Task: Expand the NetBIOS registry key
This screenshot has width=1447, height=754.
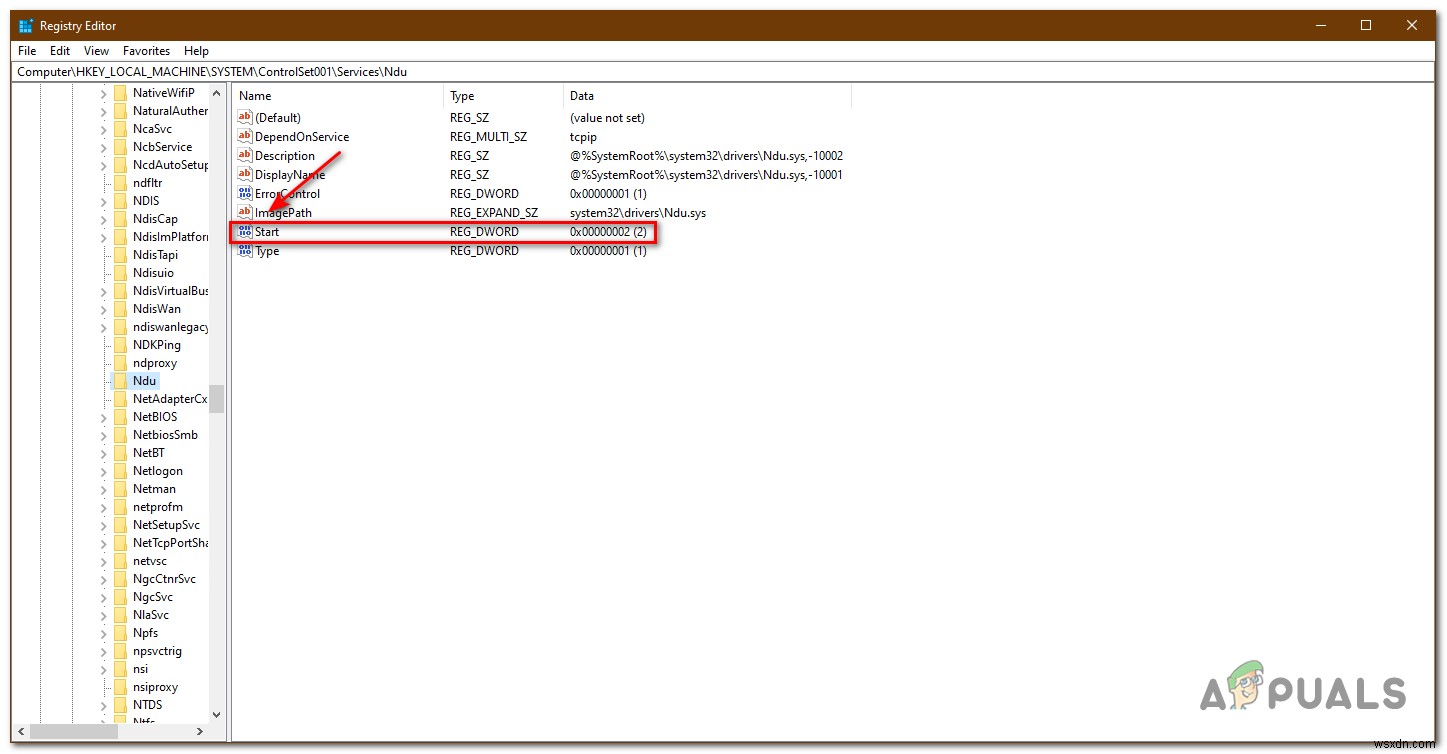Action: 104,416
